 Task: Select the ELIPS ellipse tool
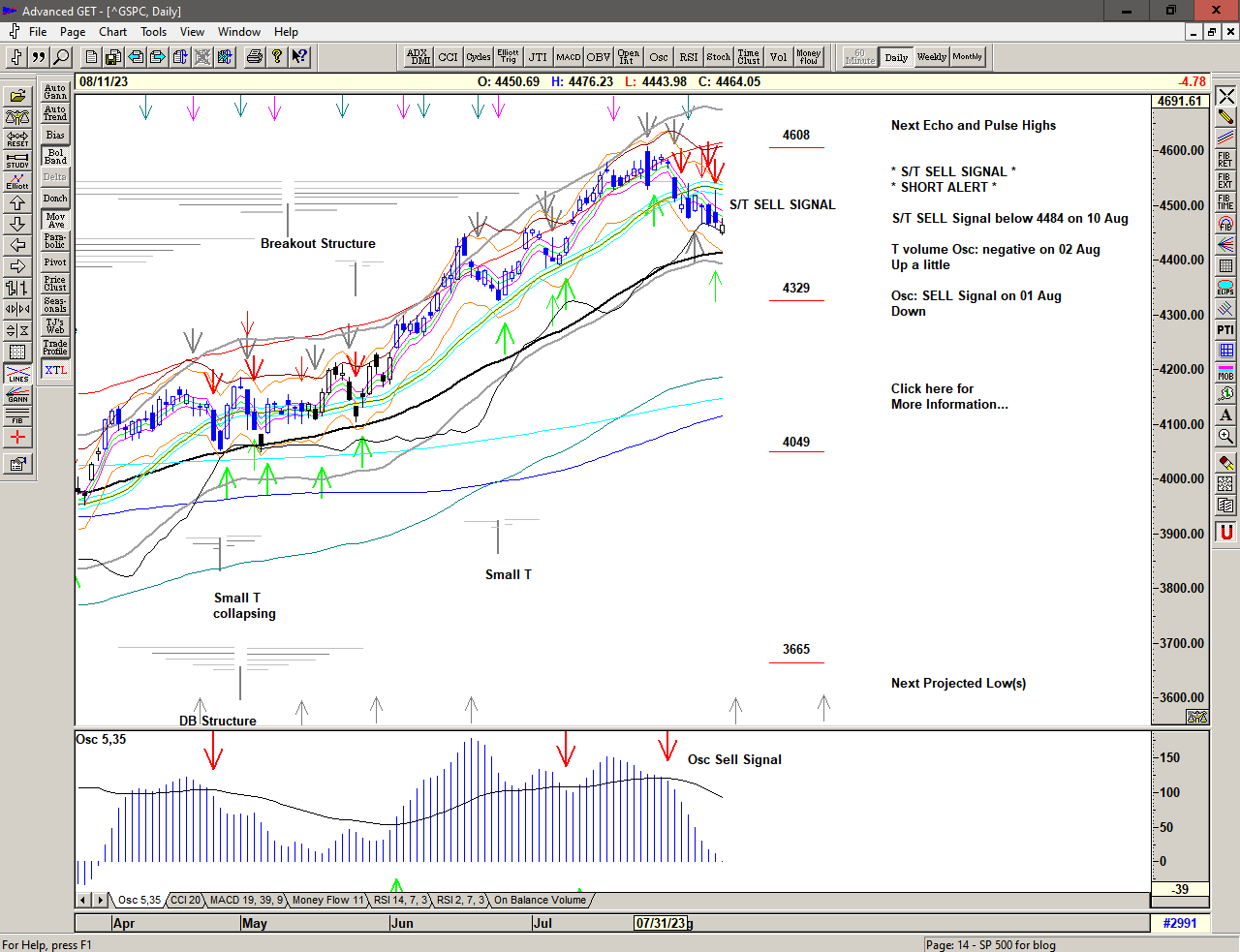(x=1225, y=288)
